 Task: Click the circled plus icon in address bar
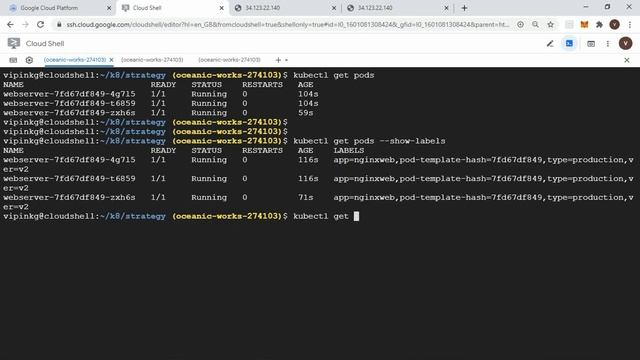click(x=520, y=24)
